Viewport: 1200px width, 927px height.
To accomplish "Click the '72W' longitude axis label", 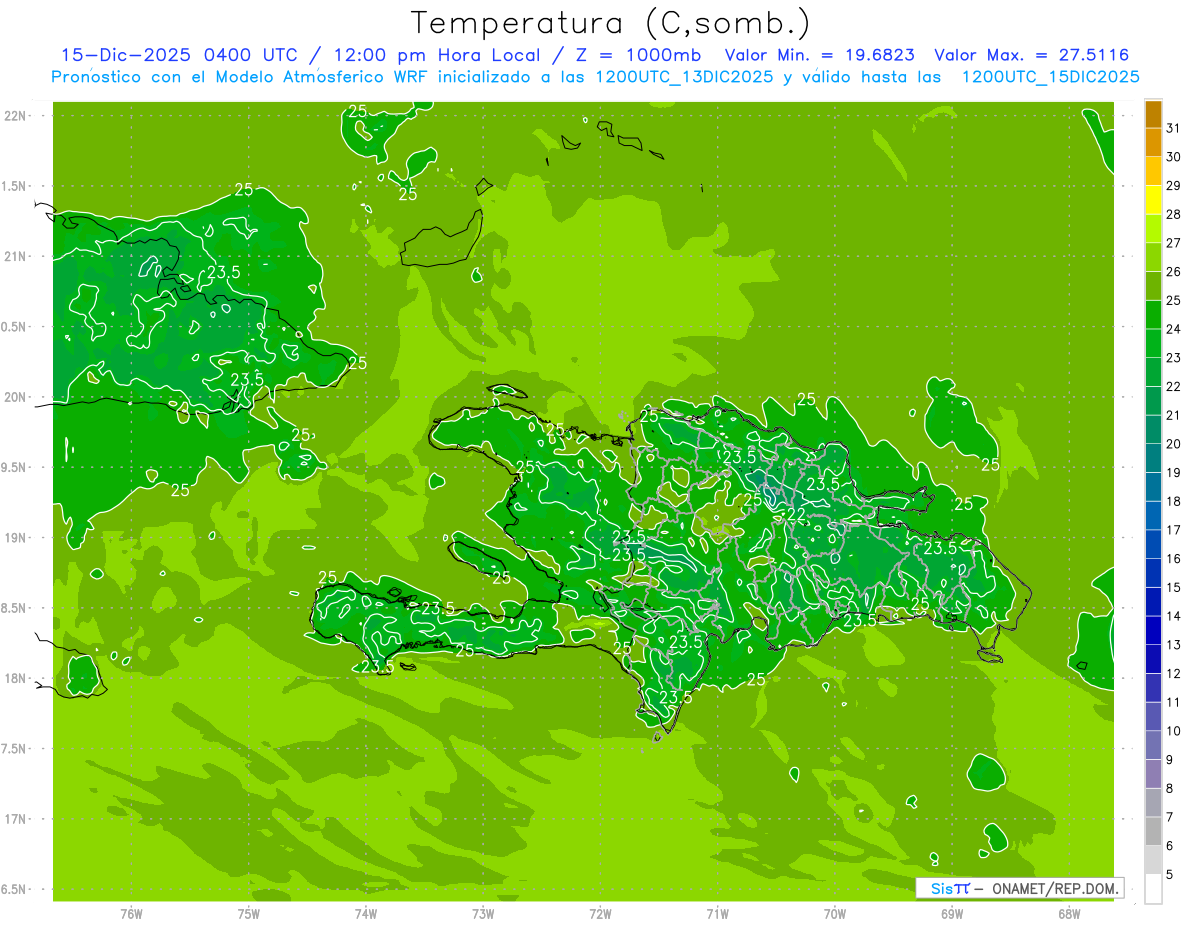I will coord(600,913).
